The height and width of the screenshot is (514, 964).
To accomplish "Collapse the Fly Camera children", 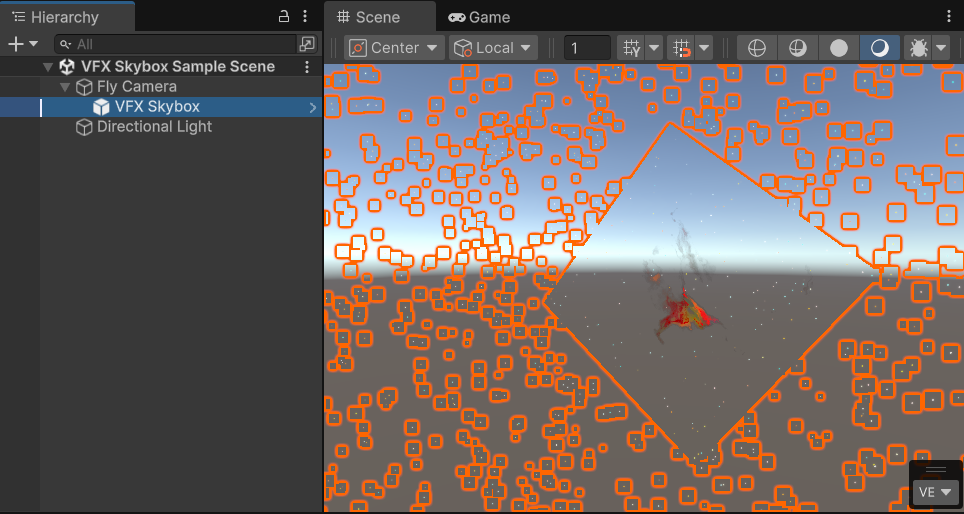I will click(65, 87).
